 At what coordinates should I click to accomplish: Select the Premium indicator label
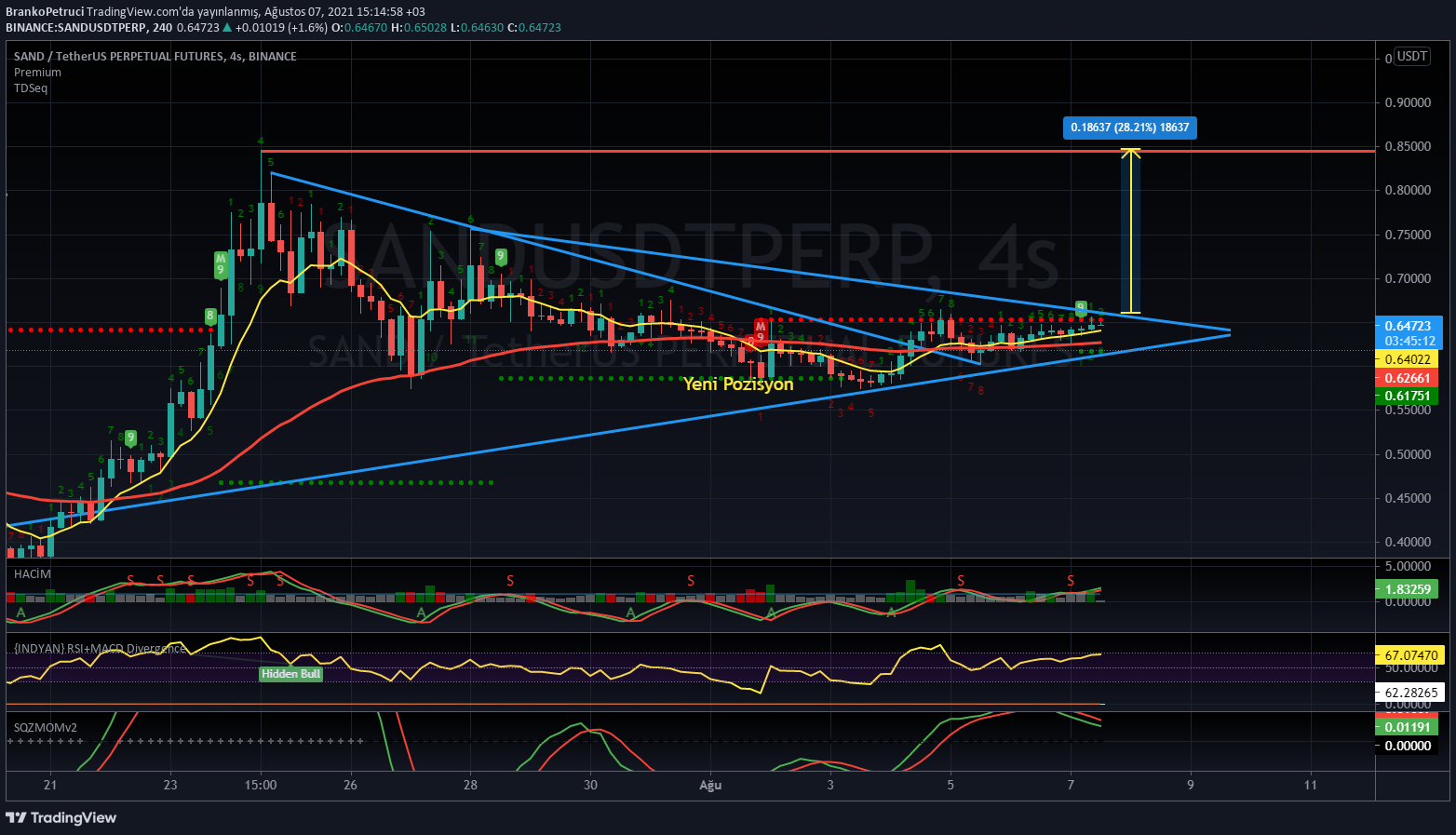[37, 72]
